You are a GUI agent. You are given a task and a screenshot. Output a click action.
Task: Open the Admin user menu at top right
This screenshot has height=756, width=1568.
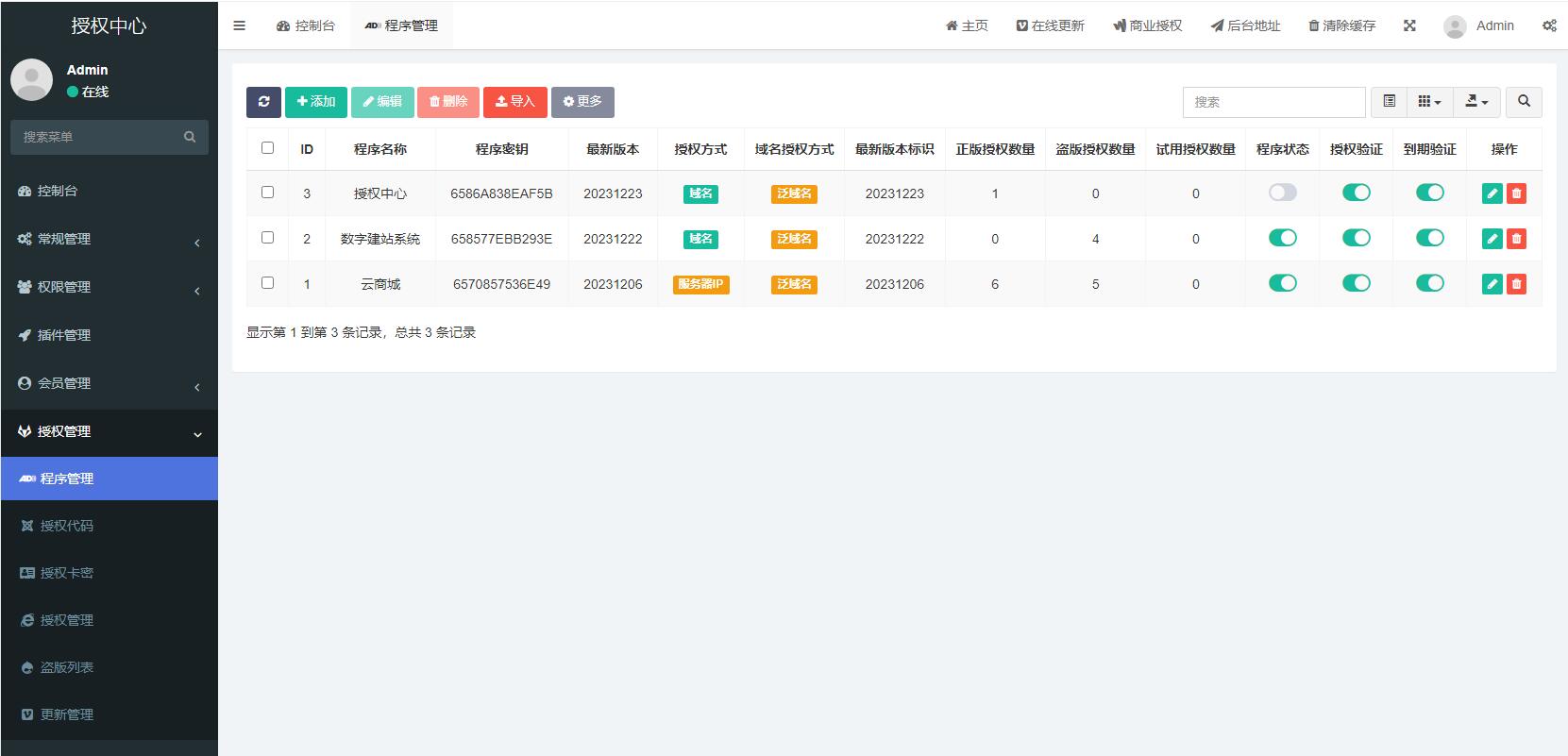[1479, 25]
